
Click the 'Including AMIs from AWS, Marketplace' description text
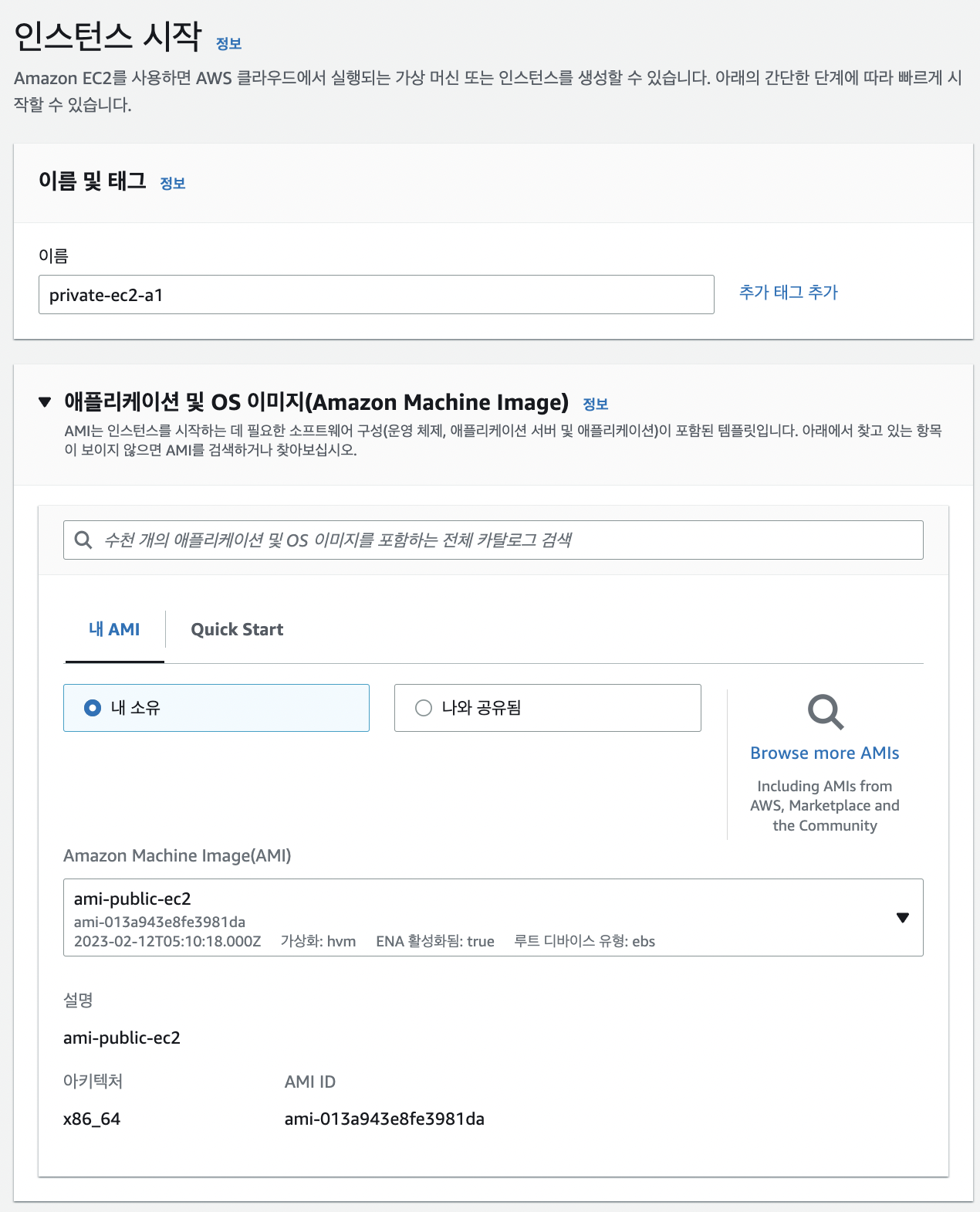(x=825, y=805)
